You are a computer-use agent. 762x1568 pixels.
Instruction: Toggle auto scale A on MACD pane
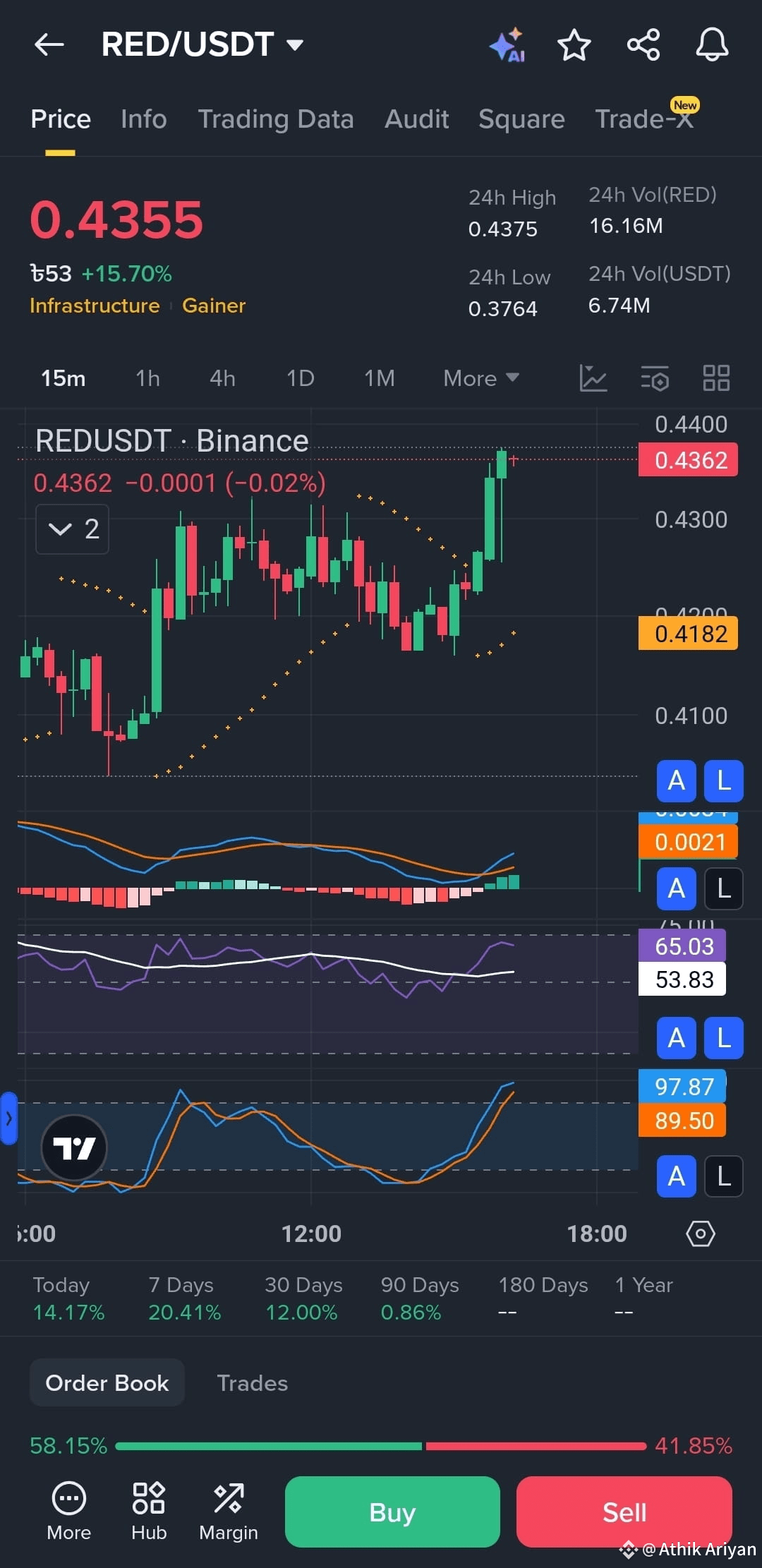676,888
